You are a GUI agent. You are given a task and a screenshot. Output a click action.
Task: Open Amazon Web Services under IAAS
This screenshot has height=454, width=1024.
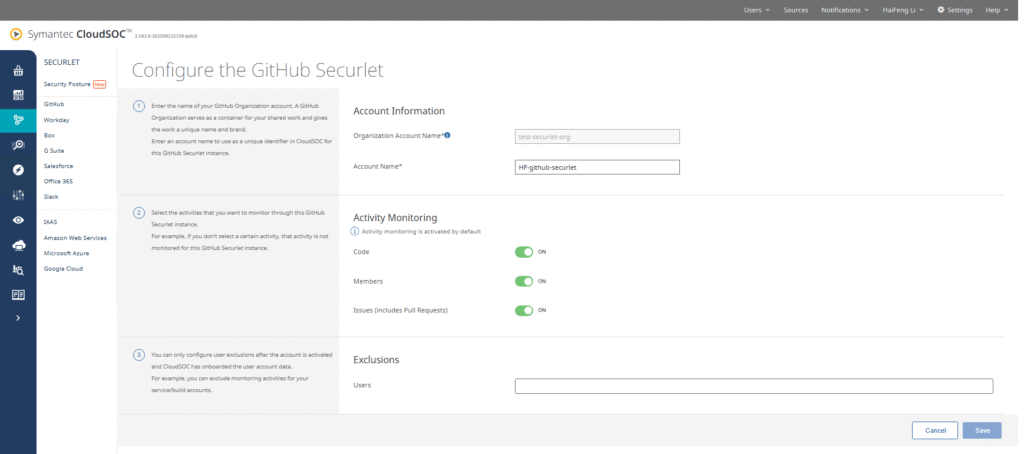coord(75,238)
